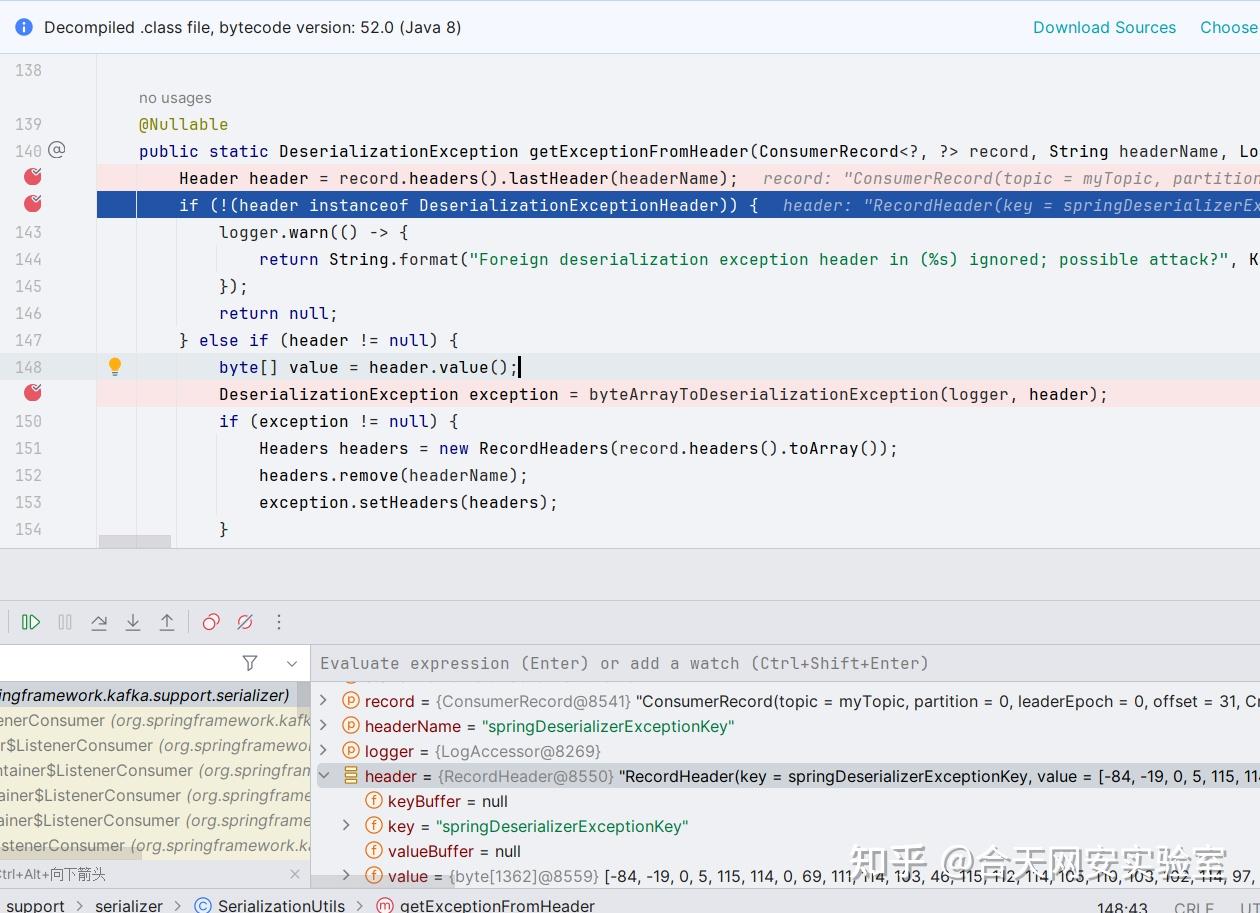The width and height of the screenshot is (1260, 913).
Task: Expand the logger variable node
Action: [324, 751]
